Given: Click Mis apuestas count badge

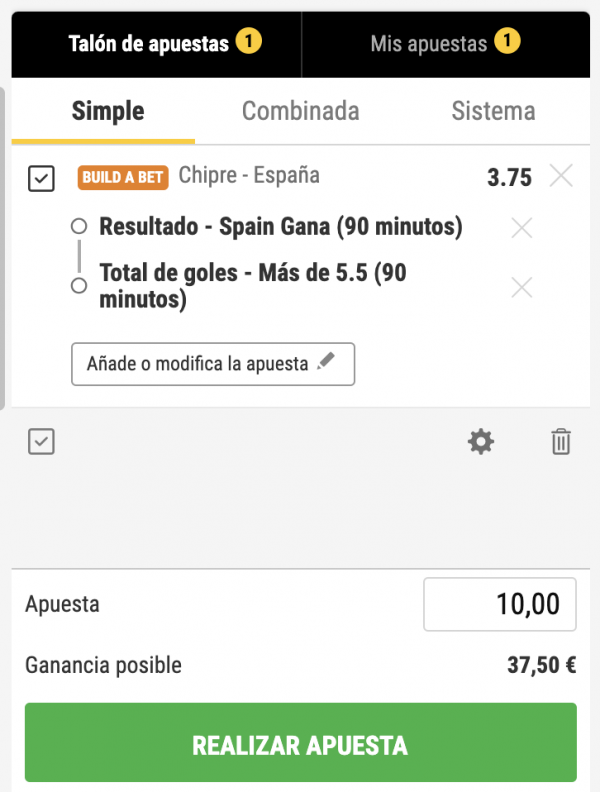Looking at the screenshot, I should tap(508, 43).
